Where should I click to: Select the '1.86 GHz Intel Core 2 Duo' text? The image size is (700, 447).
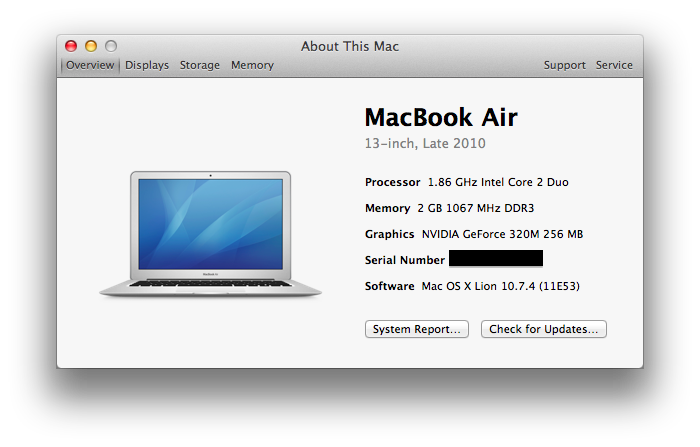click(x=498, y=182)
